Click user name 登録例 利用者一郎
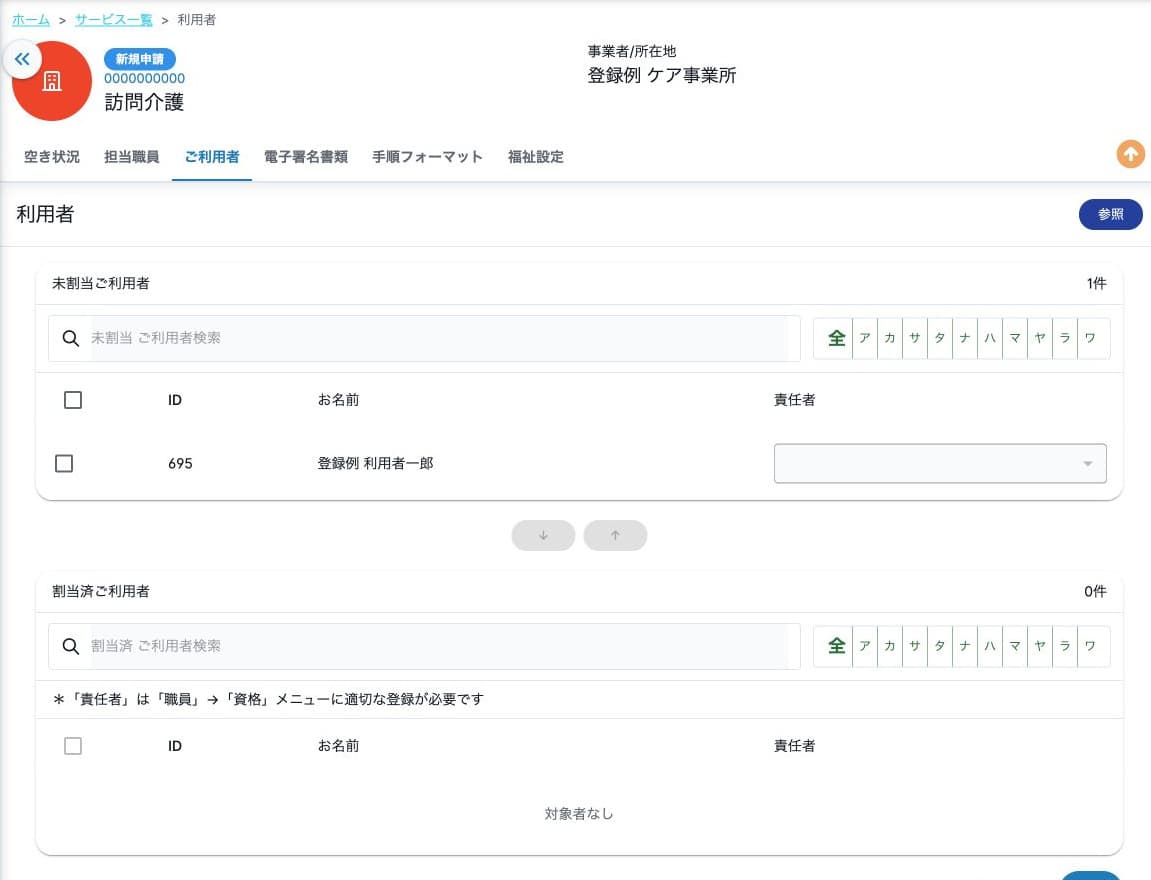Viewport: 1151px width, 880px height. click(x=375, y=463)
